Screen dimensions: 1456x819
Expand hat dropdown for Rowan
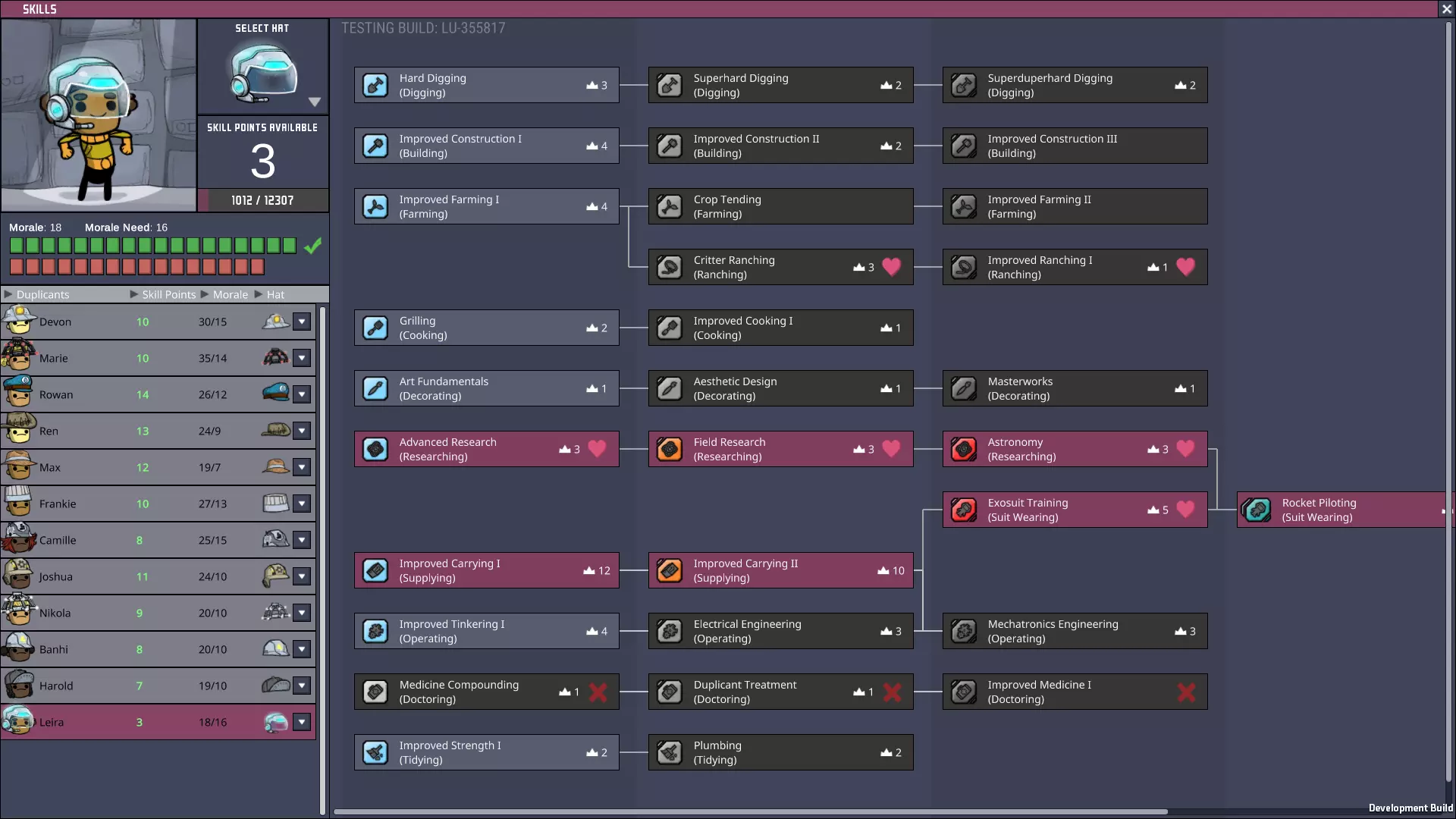(302, 394)
